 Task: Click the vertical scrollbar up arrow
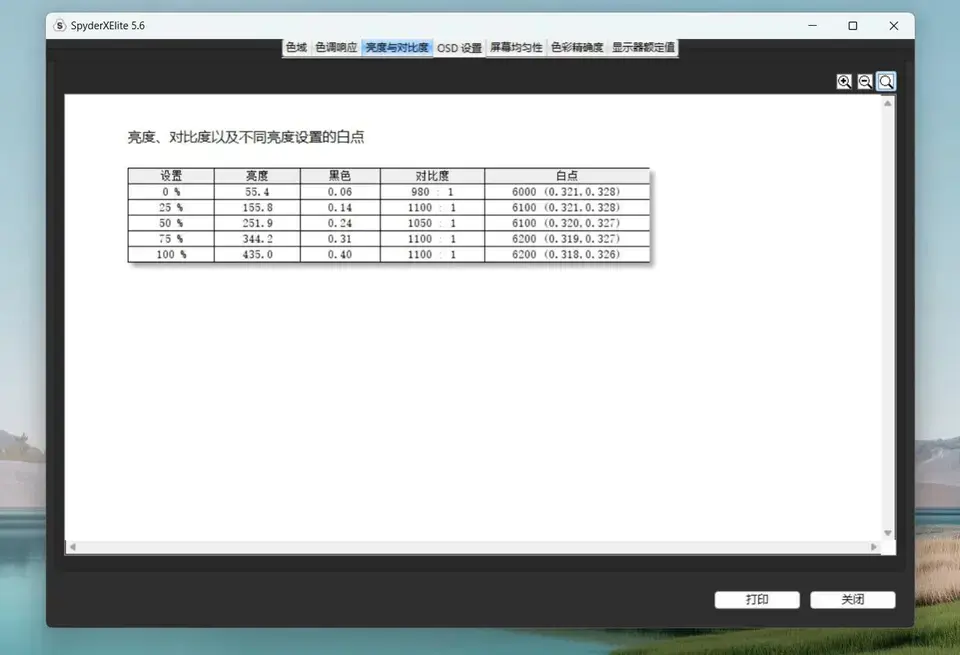pos(888,103)
